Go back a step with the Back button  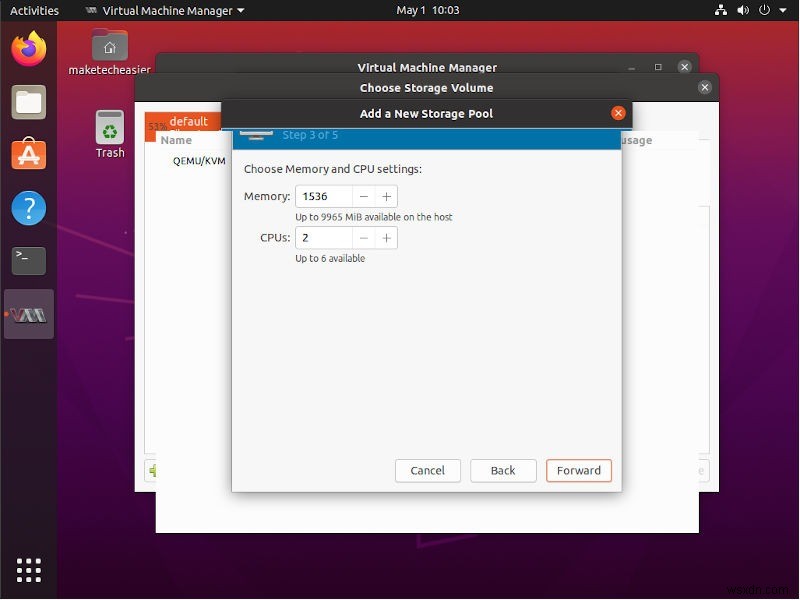tap(503, 470)
